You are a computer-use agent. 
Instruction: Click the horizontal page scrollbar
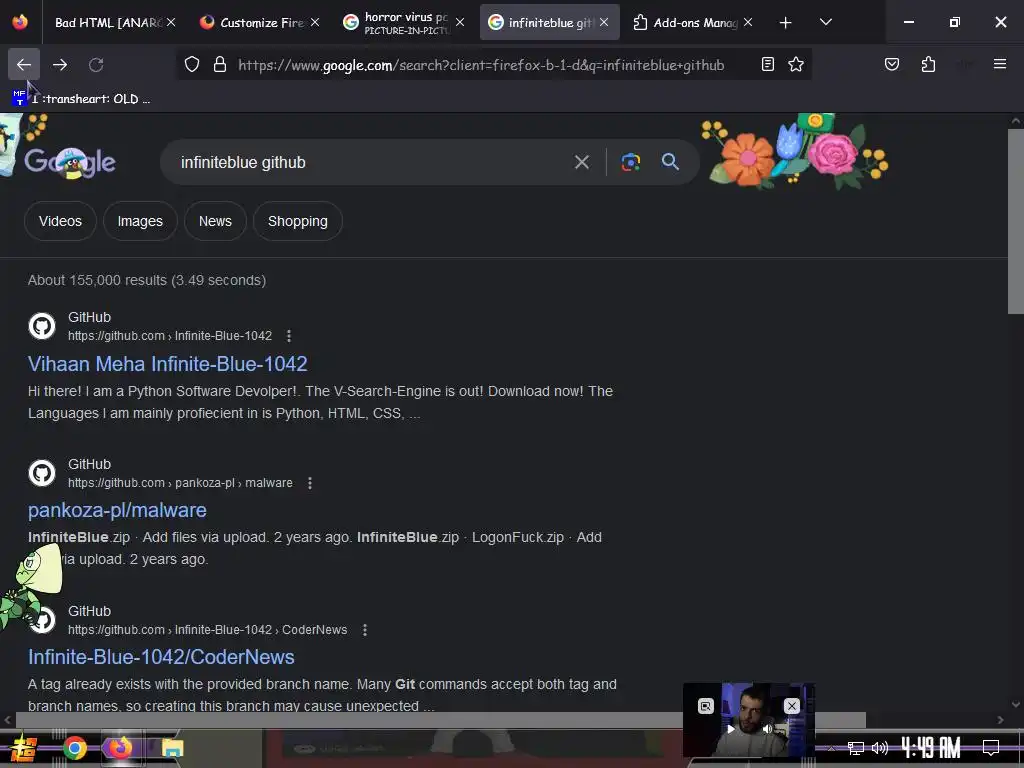tap(441, 720)
